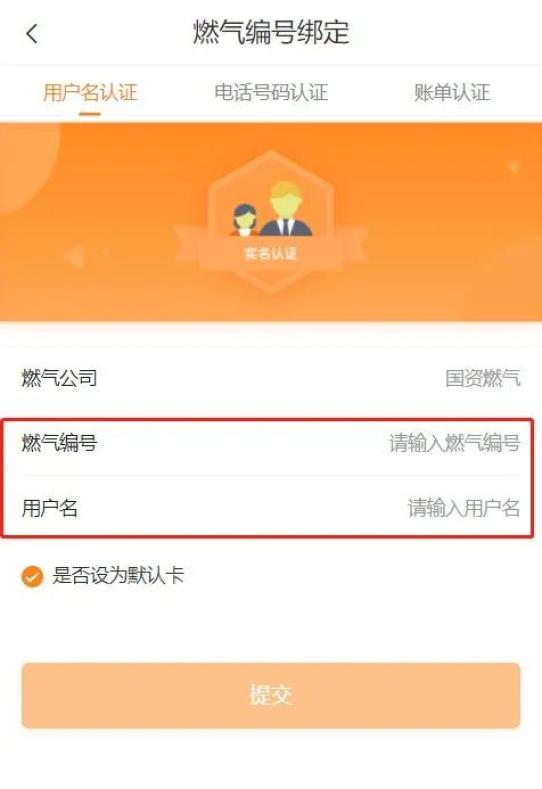Tap the left-pointing triangle in banner
This screenshot has height=789, width=542.
click(74, 256)
